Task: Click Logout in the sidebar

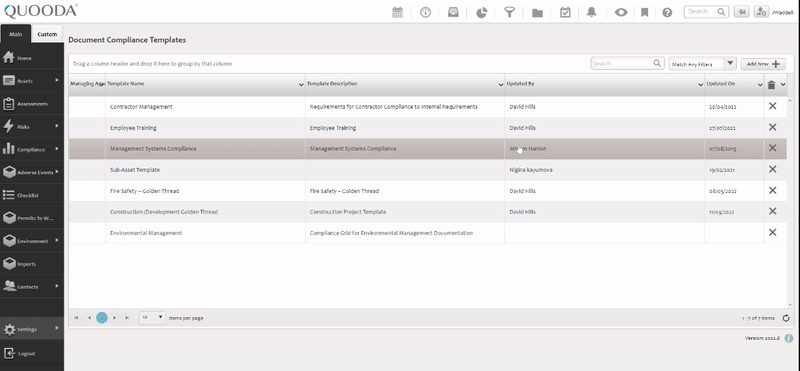Action: (x=32, y=353)
